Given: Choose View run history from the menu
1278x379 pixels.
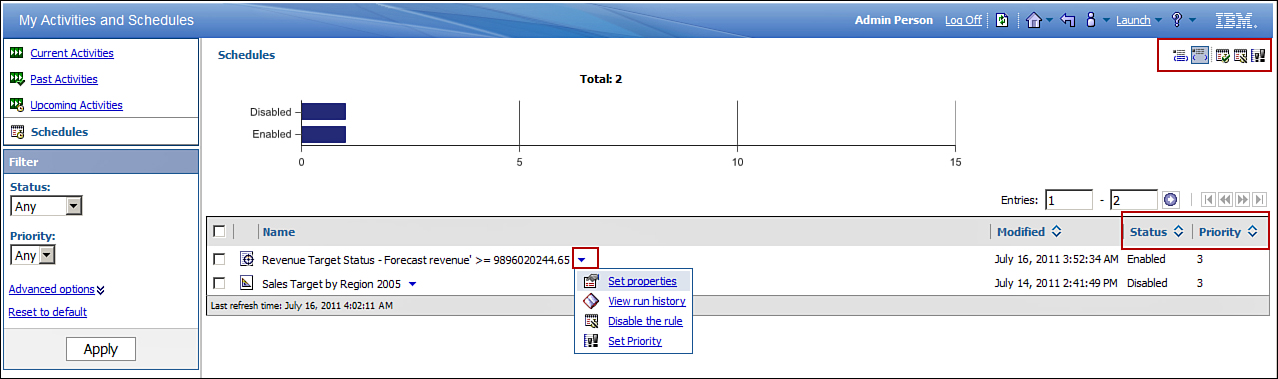Looking at the screenshot, I should pos(646,301).
